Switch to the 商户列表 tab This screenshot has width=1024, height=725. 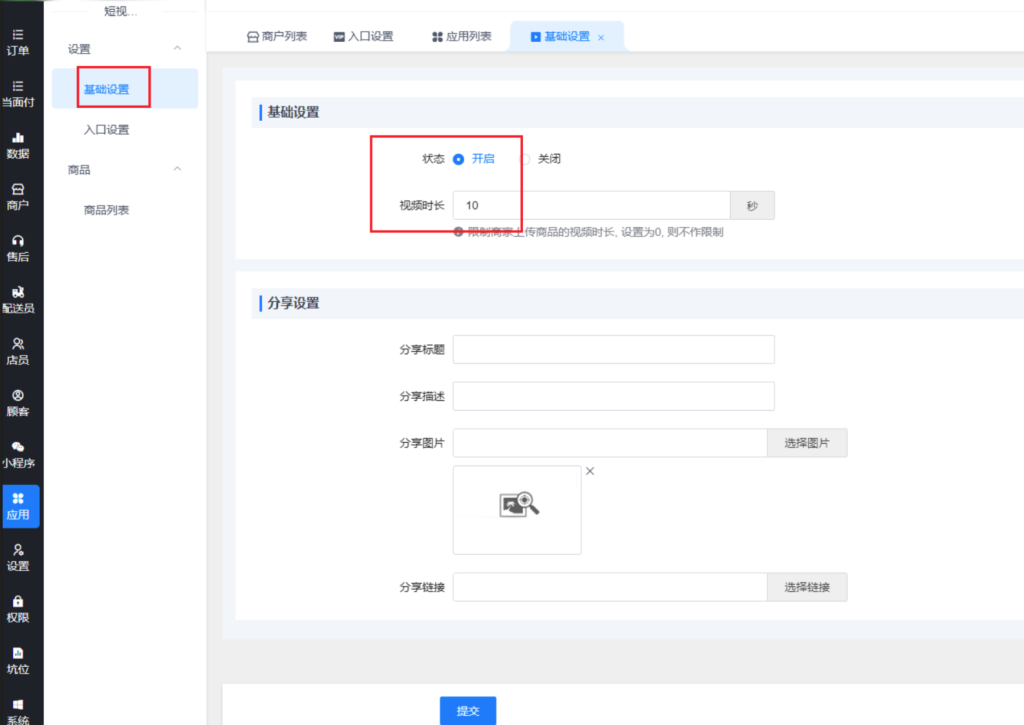(277, 36)
